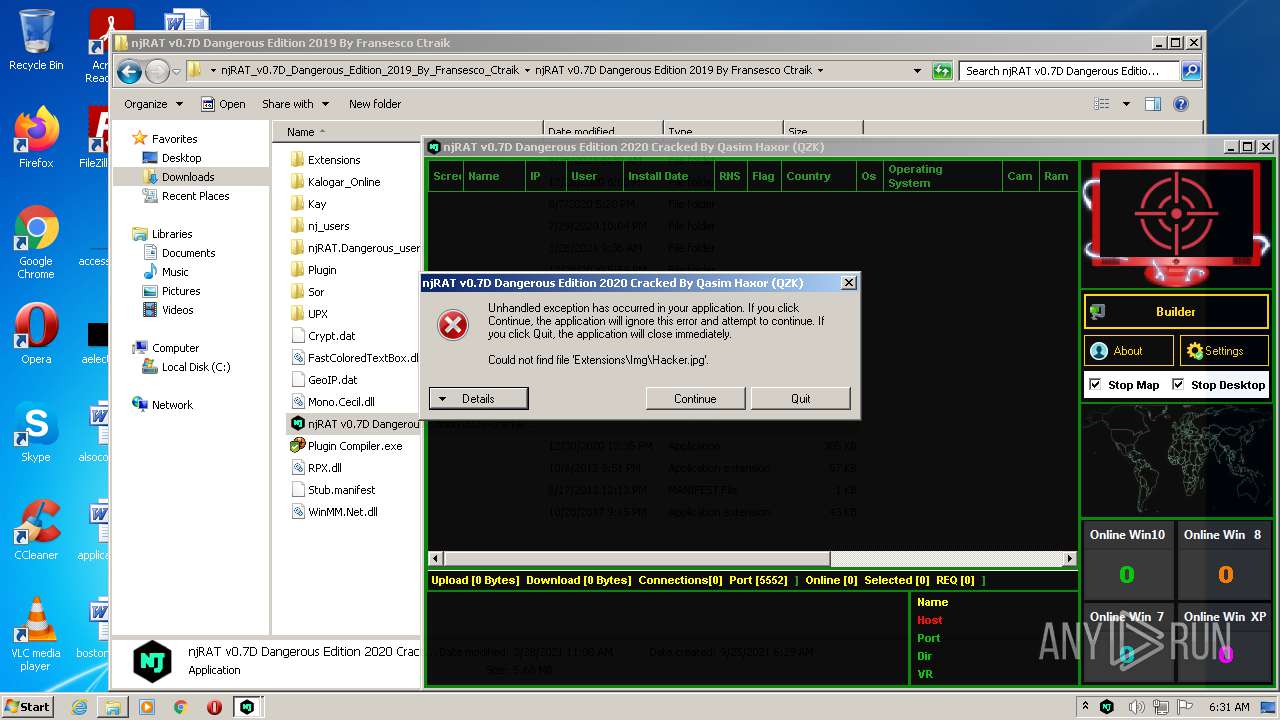Toggle the Stop Map checkbox
The image size is (1280, 720).
(x=1095, y=385)
